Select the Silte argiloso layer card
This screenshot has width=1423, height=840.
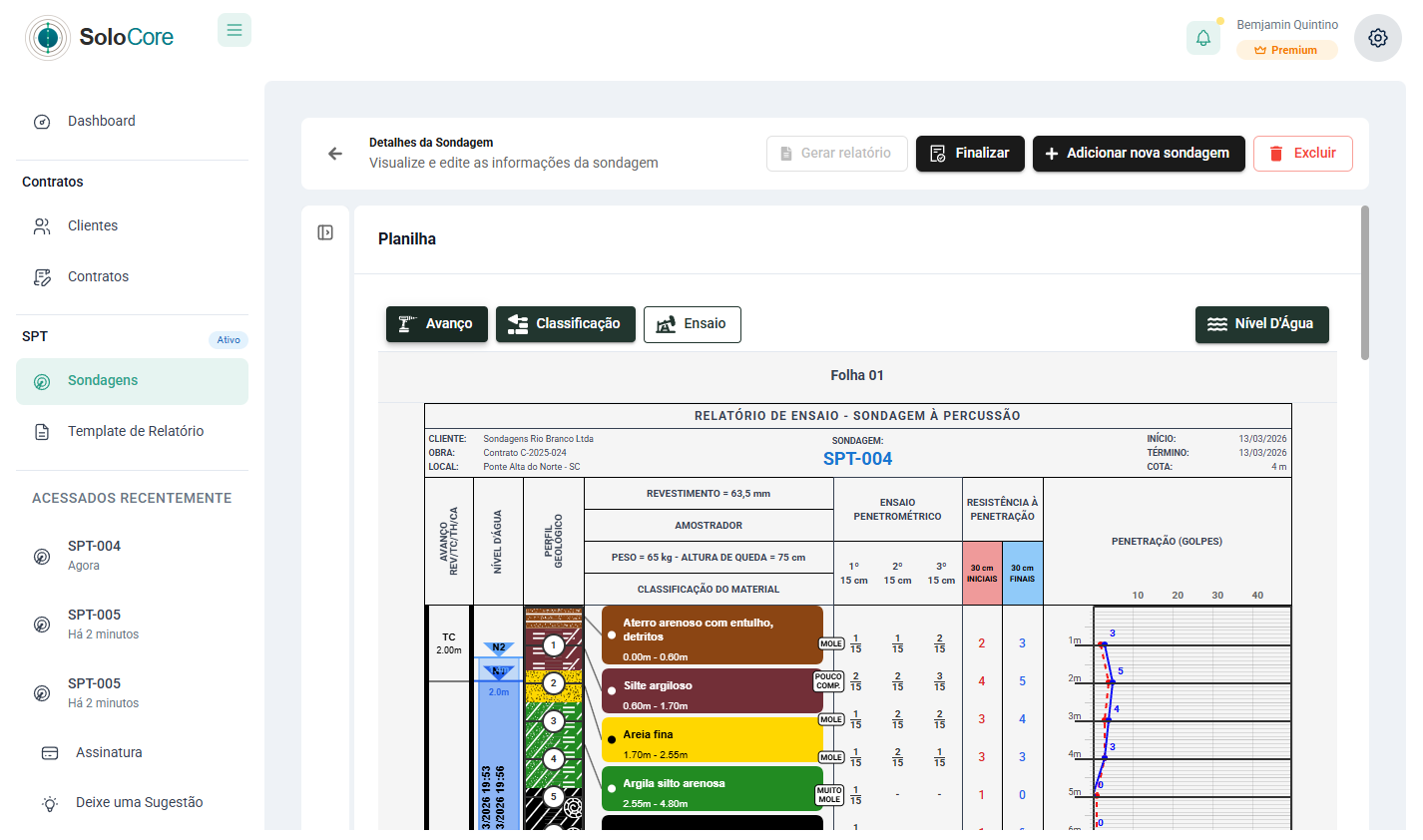coord(712,690)
